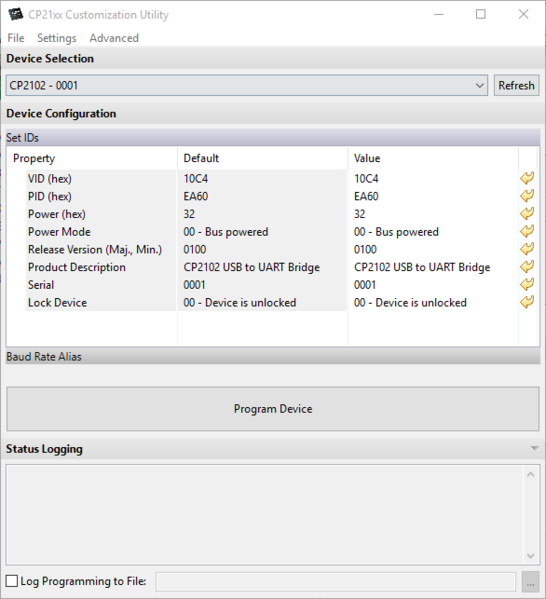Edit the Power value cell 32
The width and height of the screenshot is (546, 599).
click(433, 214)
